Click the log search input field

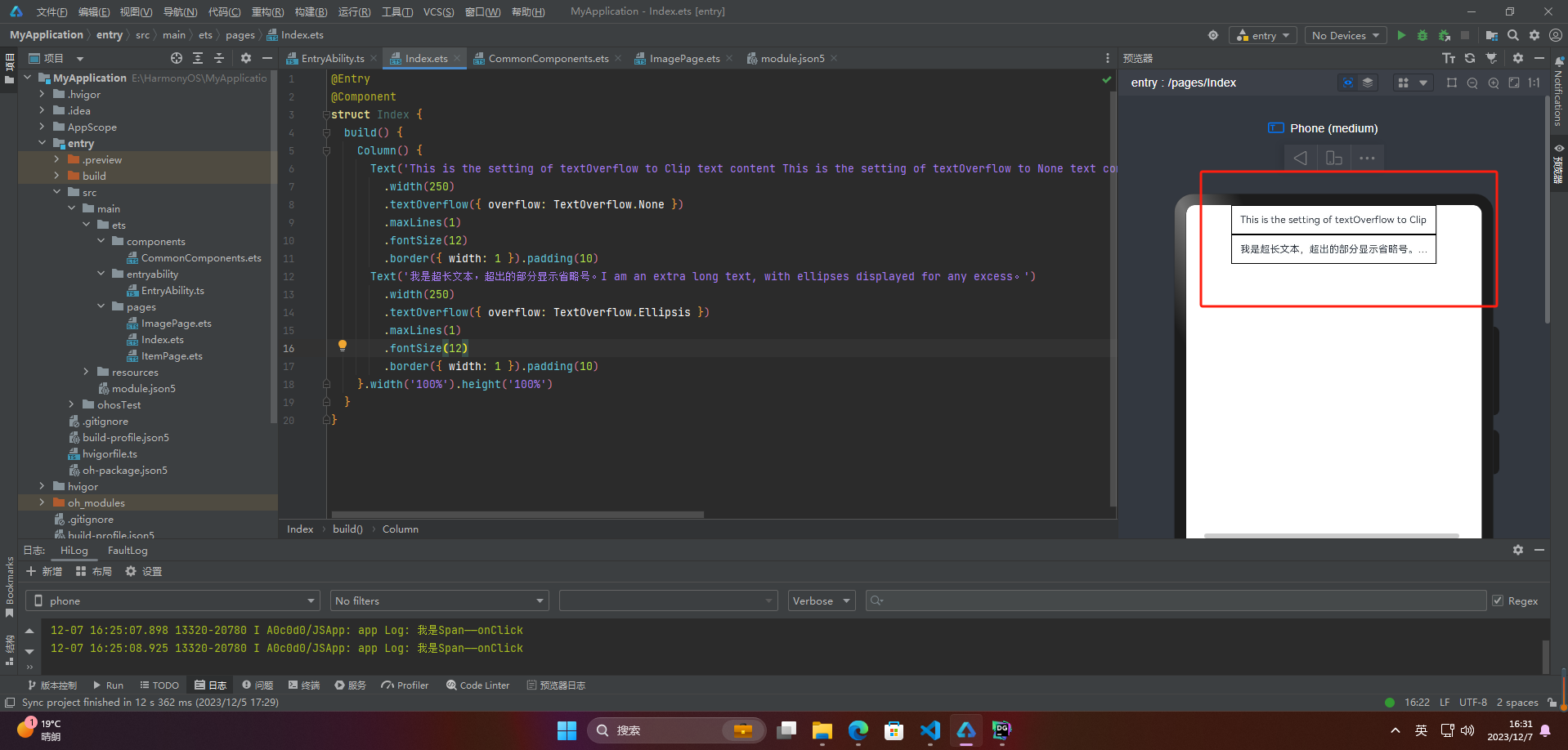pos(1176,600)
